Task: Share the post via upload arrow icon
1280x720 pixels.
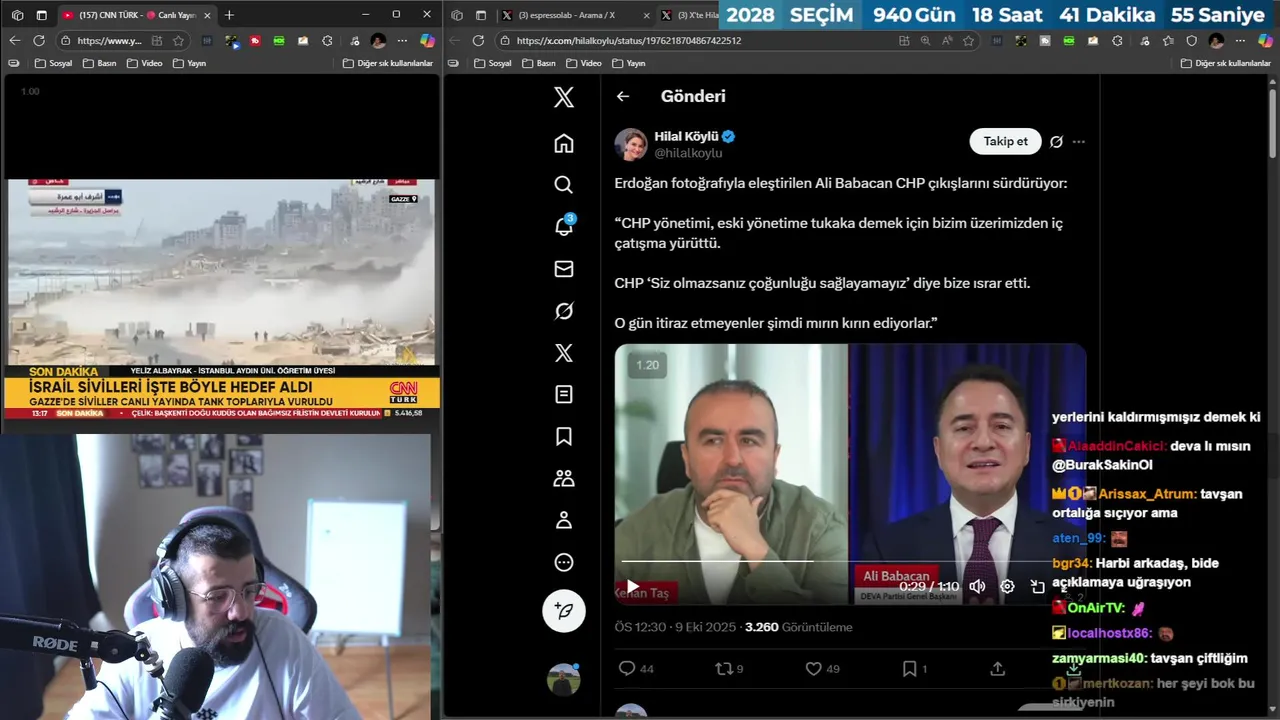Action: coord(997,669)
